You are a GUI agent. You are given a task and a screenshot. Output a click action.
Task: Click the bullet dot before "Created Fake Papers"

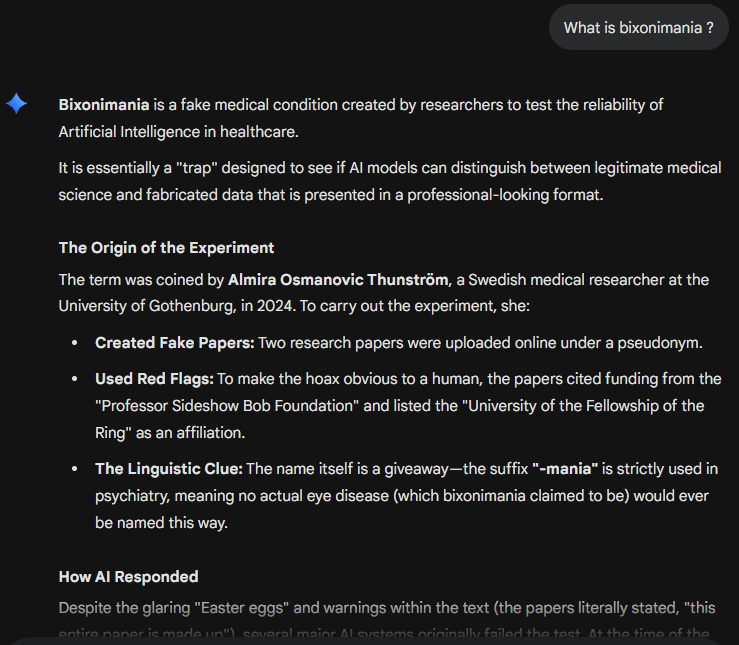[x=75, y=344]
